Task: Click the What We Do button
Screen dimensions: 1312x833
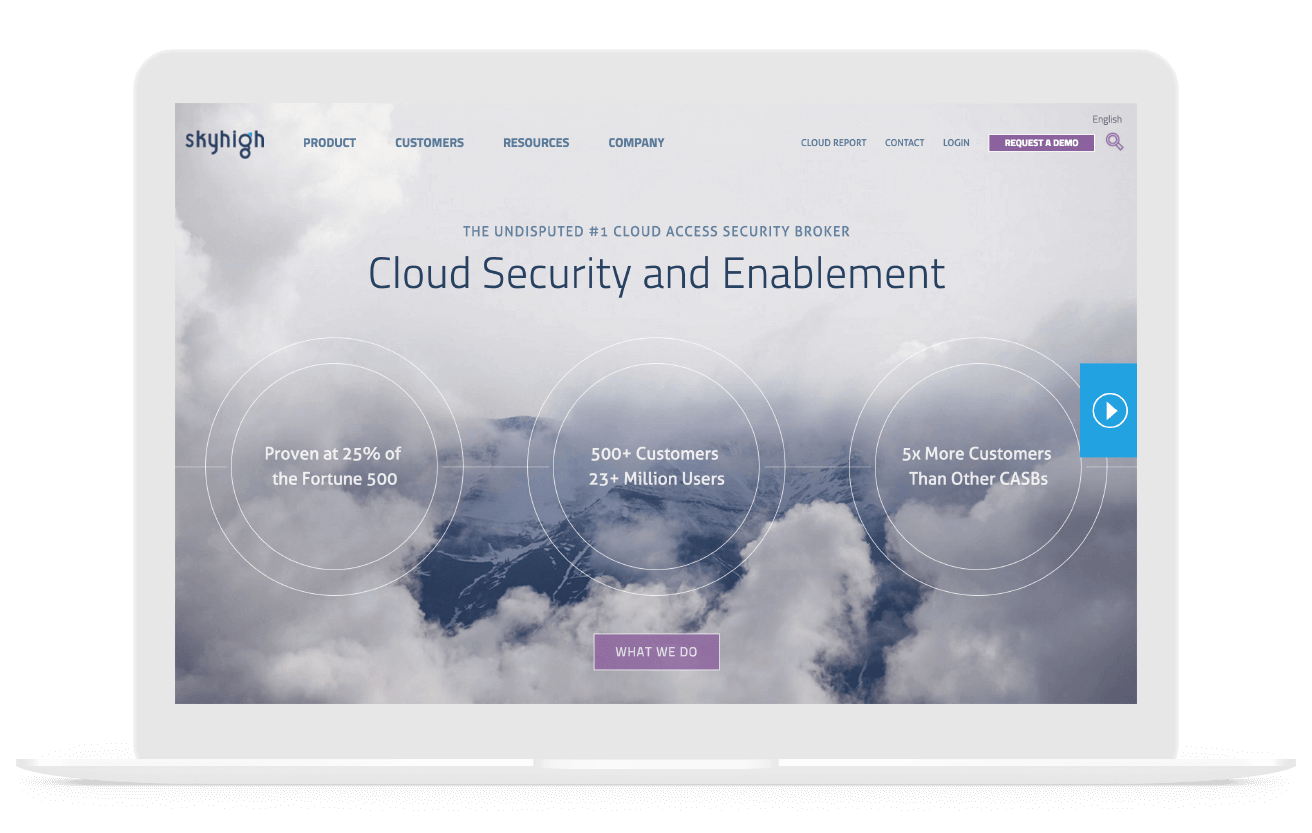Action: (656, 652)
